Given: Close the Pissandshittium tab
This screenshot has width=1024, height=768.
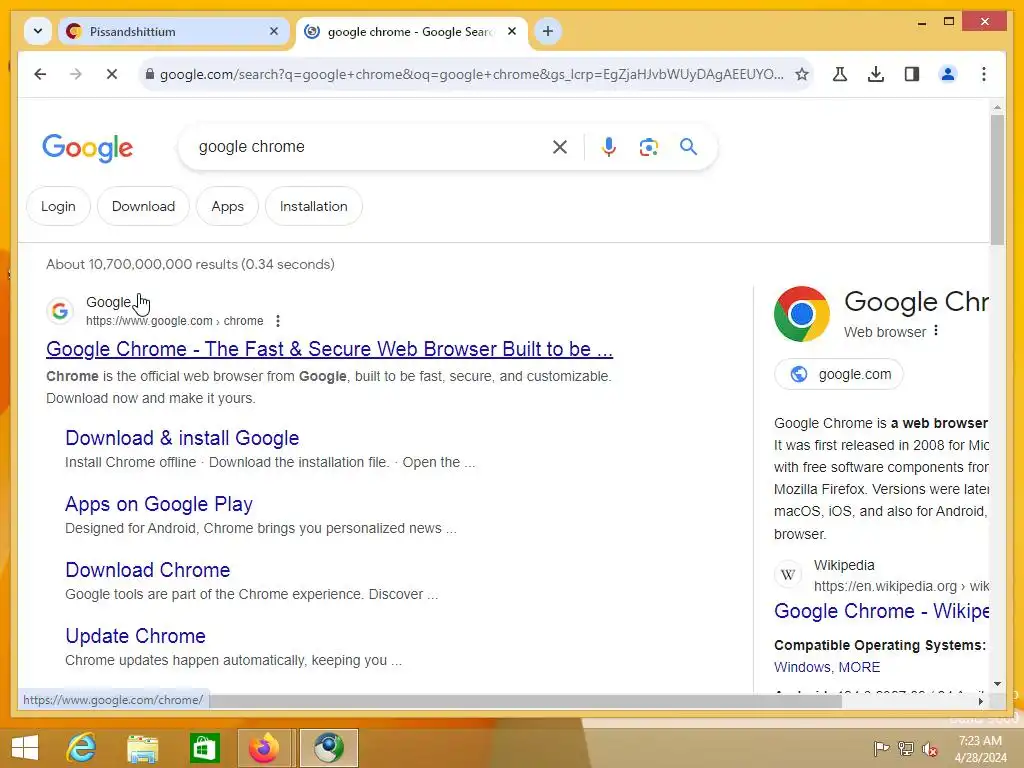Looking at the screenshot, I should tap(274, 31).
